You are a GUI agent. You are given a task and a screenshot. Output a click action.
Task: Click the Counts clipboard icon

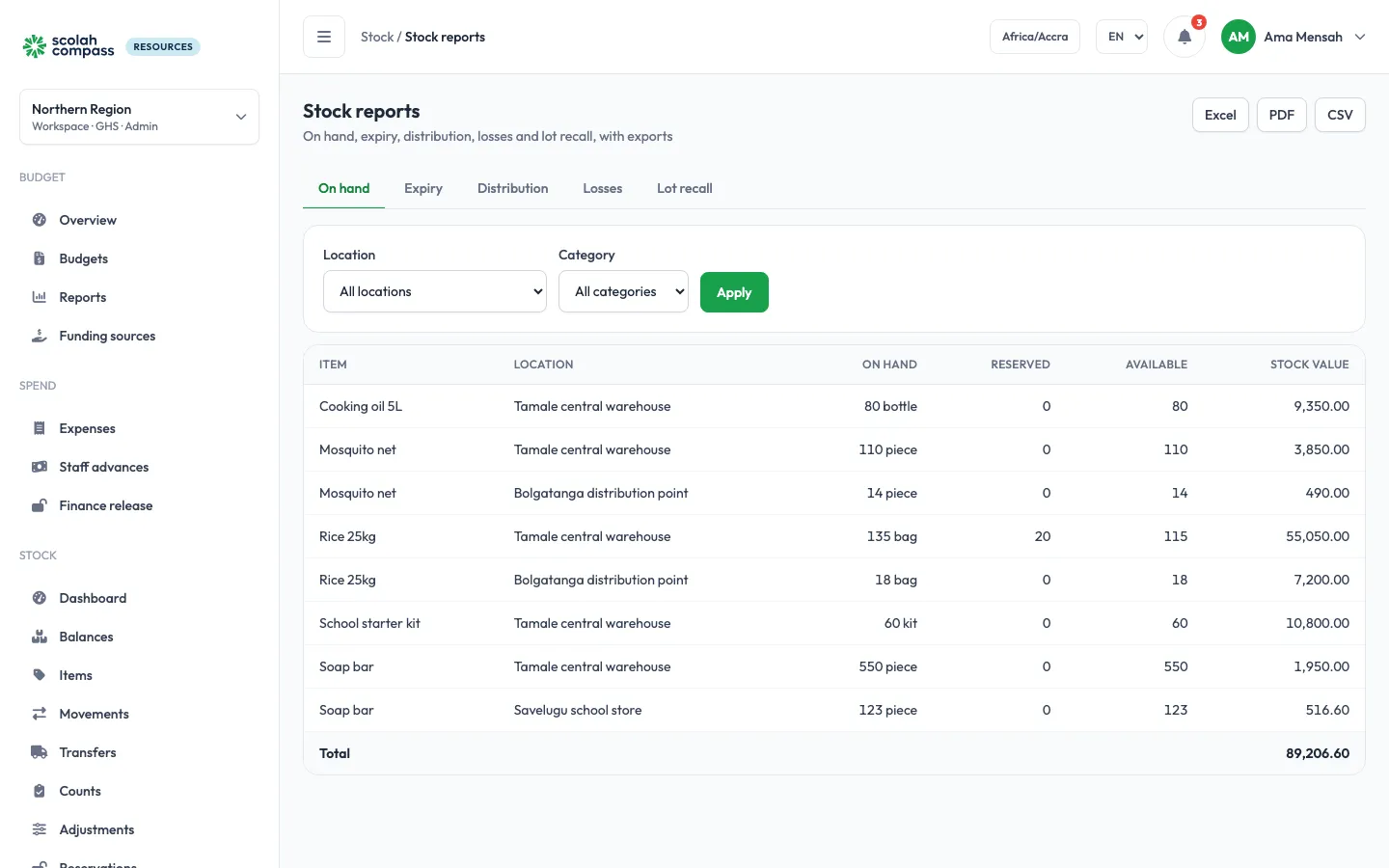(x=40, y=791)
